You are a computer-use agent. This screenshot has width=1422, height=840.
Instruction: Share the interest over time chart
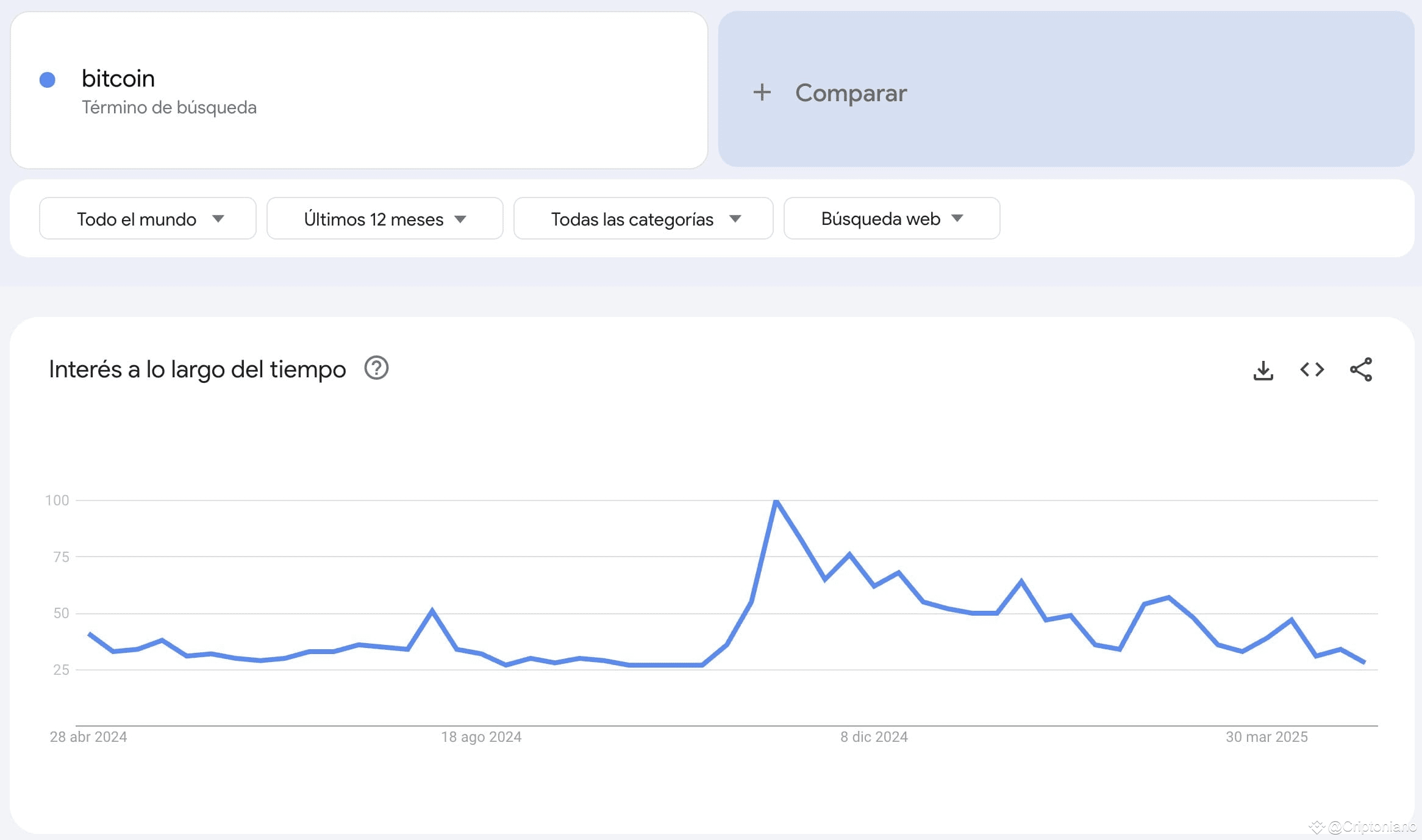tap(1361, 369)
